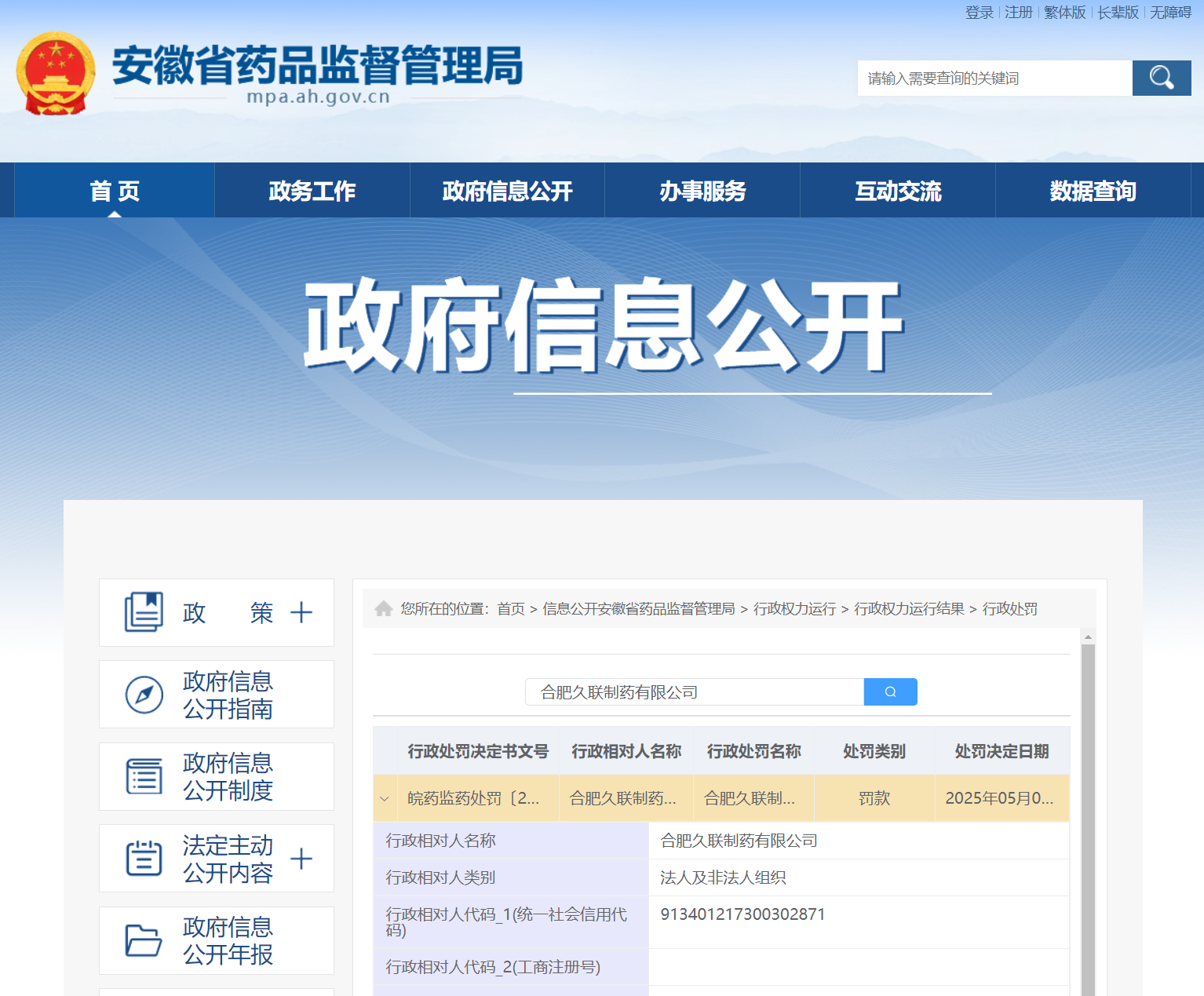This screenshot has width=1204, height=996.
Task: Open the 互动交流 menu
Action: pyautogui.click(x=898, y=191)
